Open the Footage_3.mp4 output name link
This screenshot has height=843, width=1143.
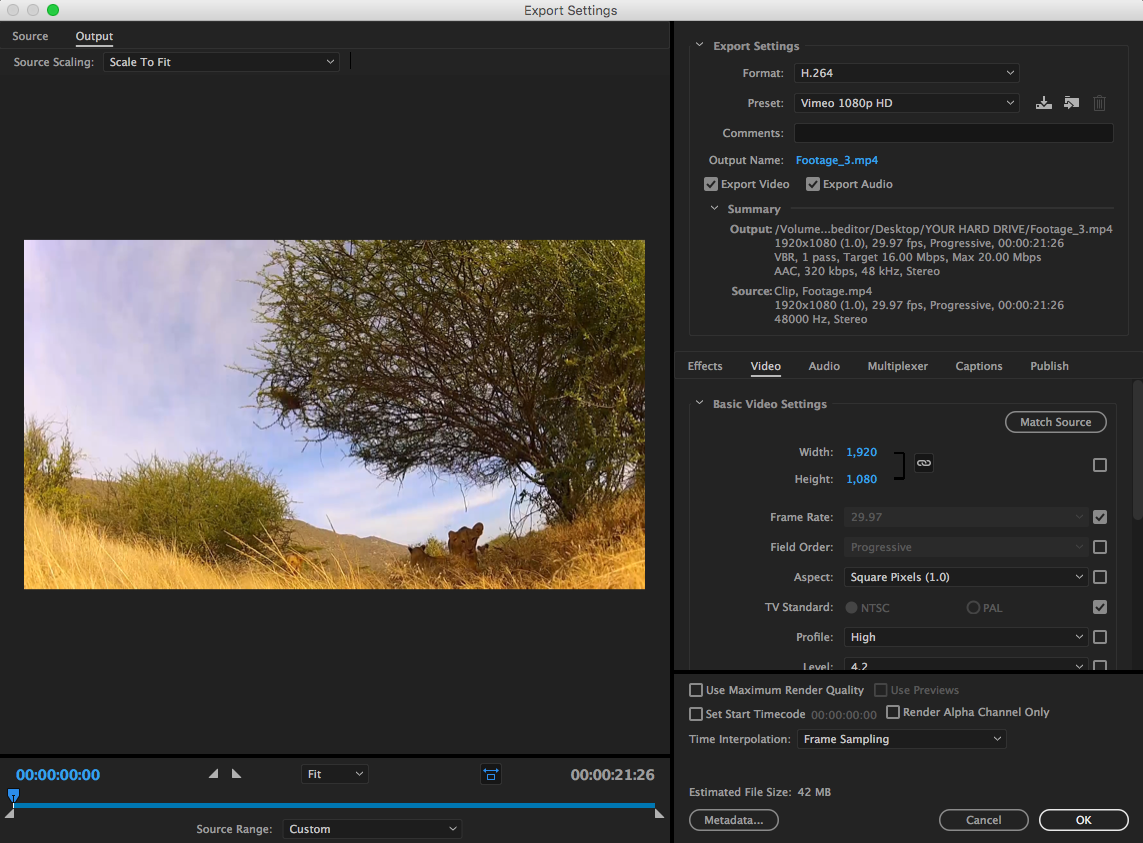[x=836, y=160]
